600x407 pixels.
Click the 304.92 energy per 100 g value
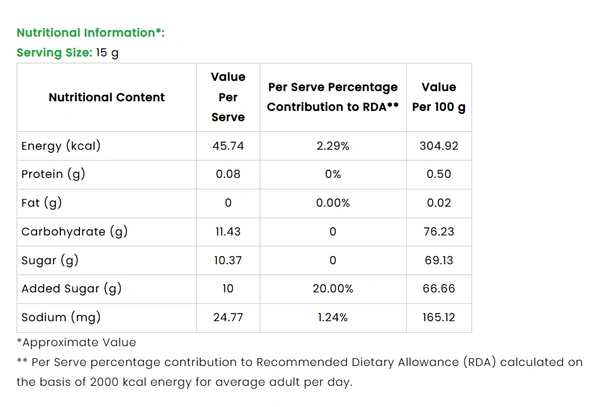tap(439, 146)
